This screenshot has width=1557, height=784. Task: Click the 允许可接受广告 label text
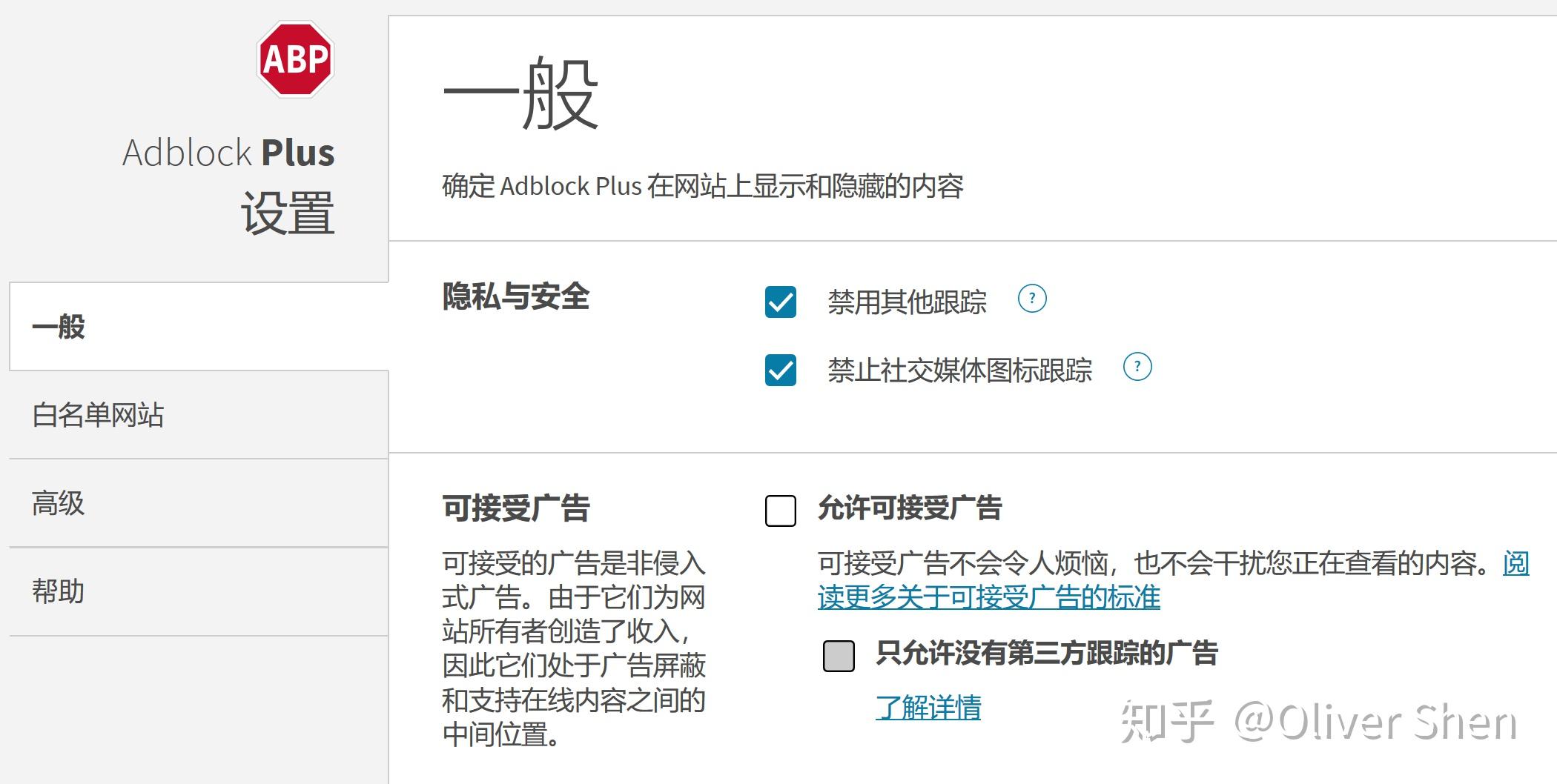click(x=909, y=508)
